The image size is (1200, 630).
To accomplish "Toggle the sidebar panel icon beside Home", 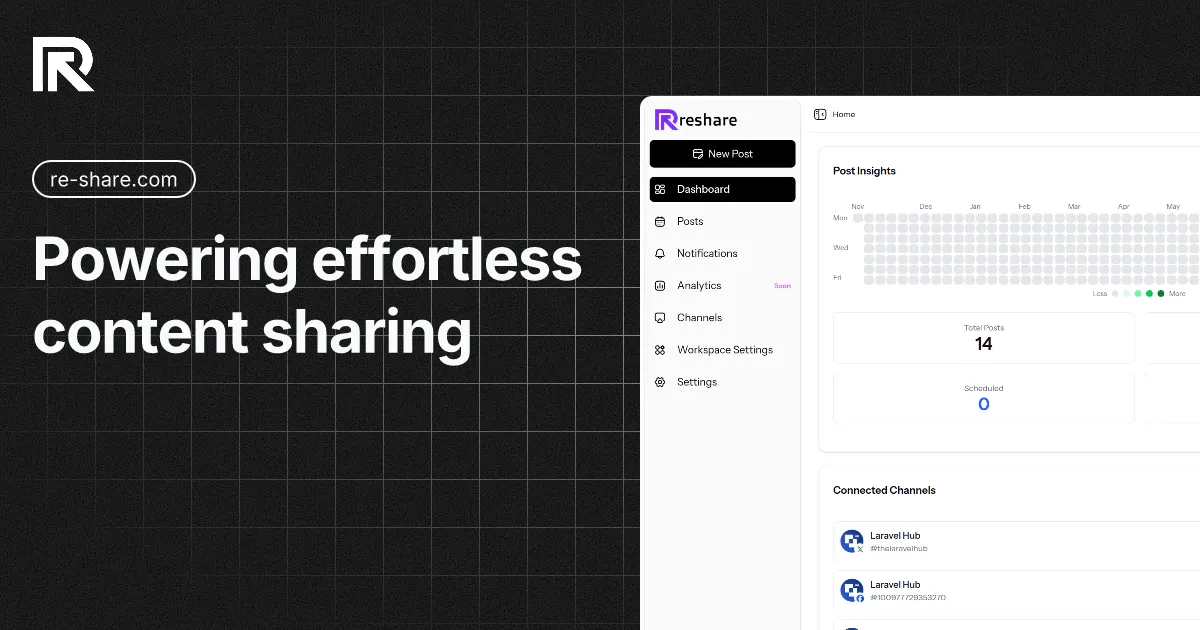I will [820, 114].
